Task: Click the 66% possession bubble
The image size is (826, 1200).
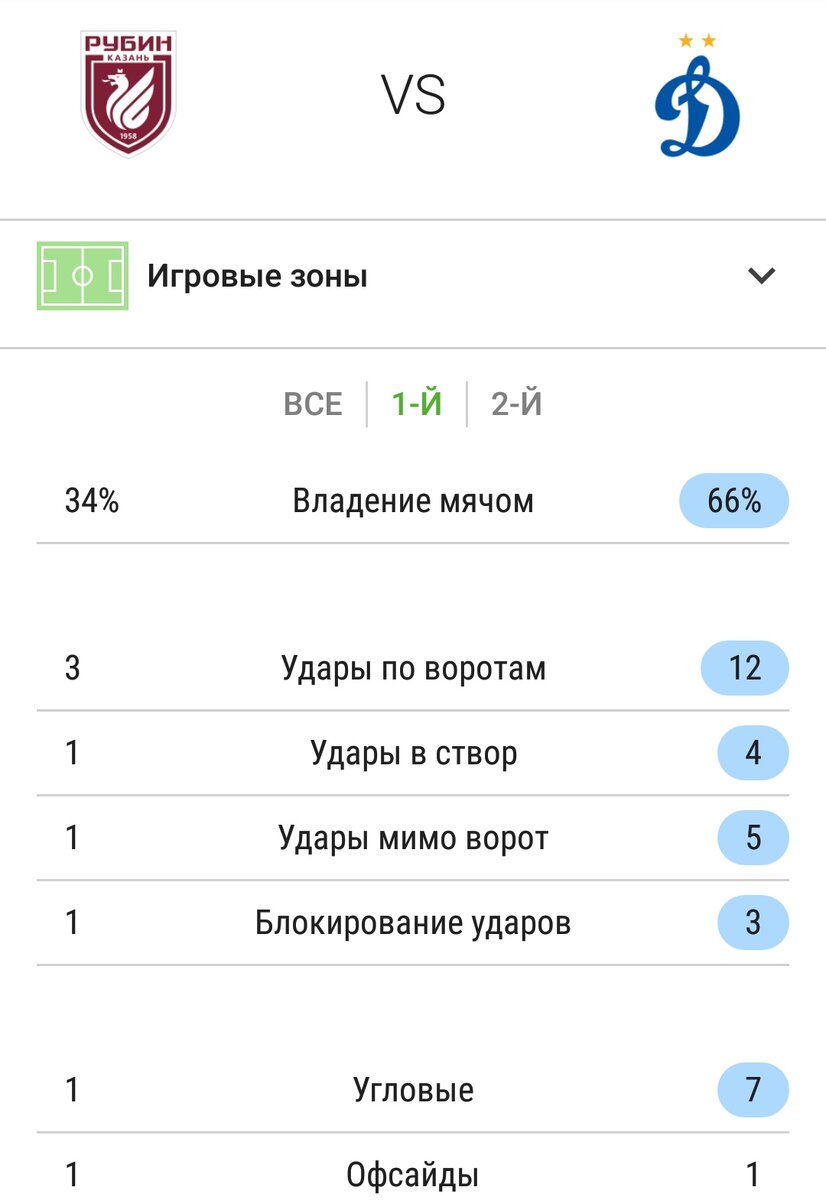Action: (731, 500)
